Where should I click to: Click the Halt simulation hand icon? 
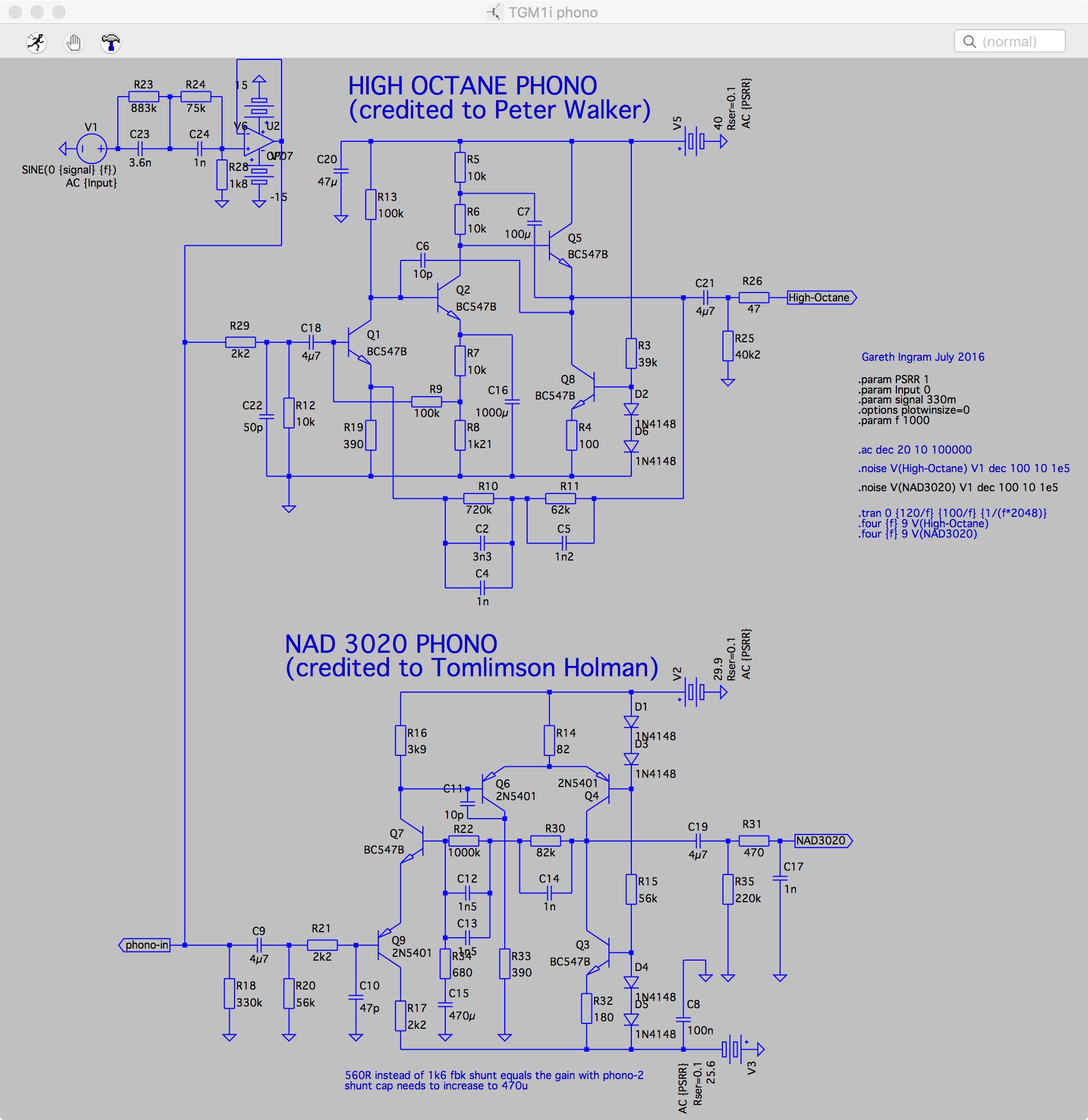tap(74, 43)
